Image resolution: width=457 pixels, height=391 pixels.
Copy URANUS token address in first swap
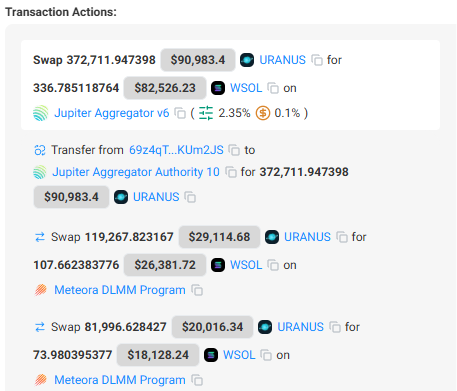point(317,60)
